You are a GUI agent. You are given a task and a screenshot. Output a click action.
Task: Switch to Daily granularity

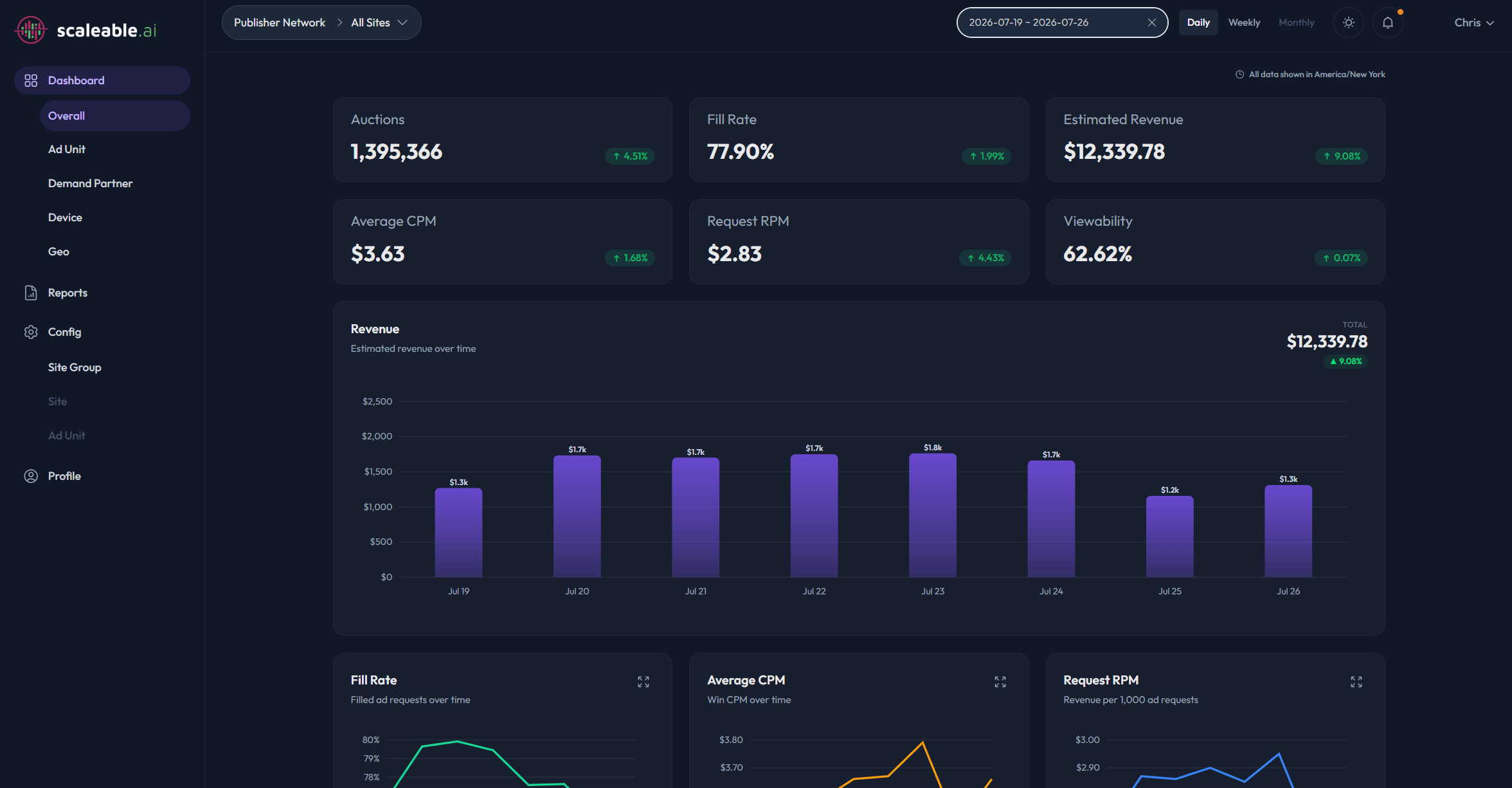pyautogui.click(x=1198, y=23)
